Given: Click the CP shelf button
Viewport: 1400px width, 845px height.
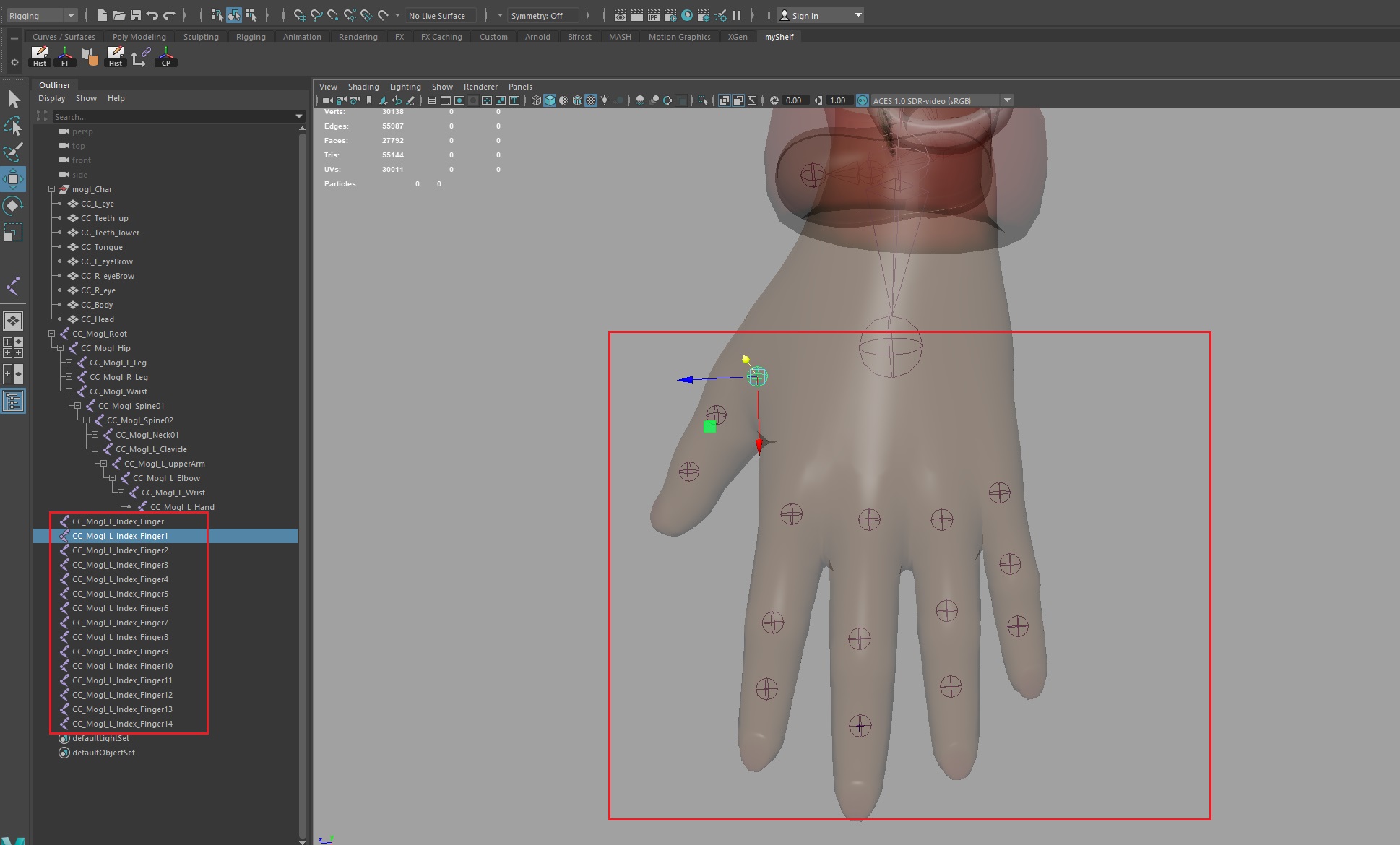Looking at the screenshot, I should coord(166,56).
